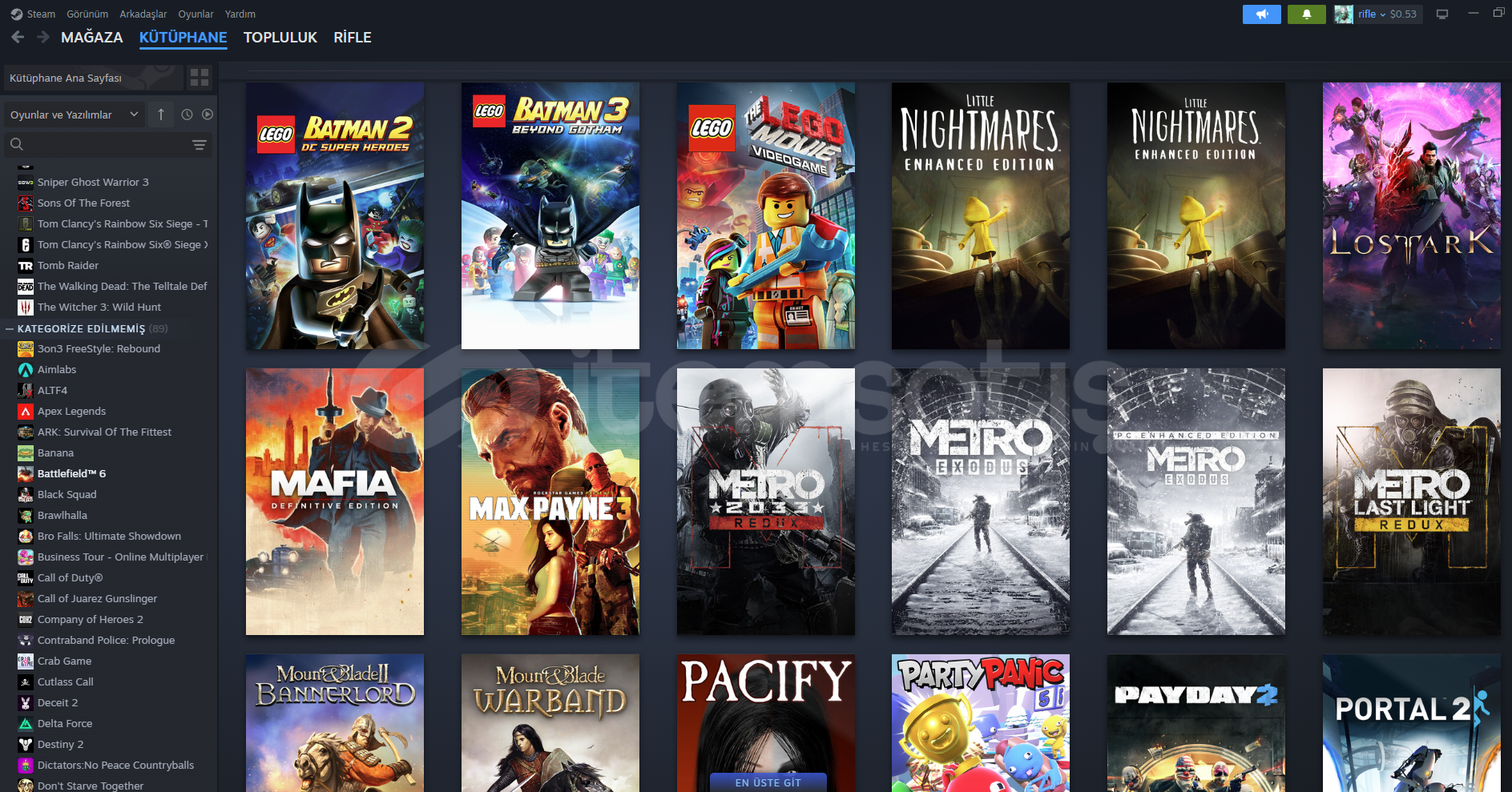Select Sons Of The Forest game icon
This screenshot has height=792, width=1512.
point(26,203)
